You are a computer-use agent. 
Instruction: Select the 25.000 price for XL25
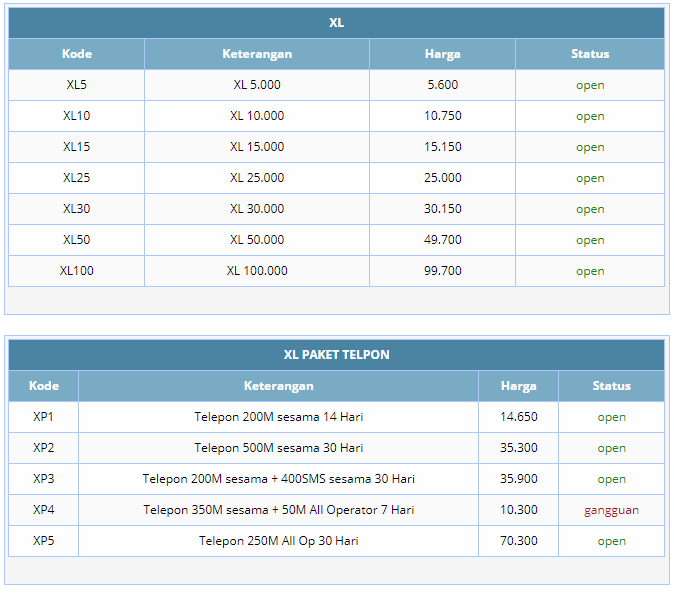[x=442, y=178]
